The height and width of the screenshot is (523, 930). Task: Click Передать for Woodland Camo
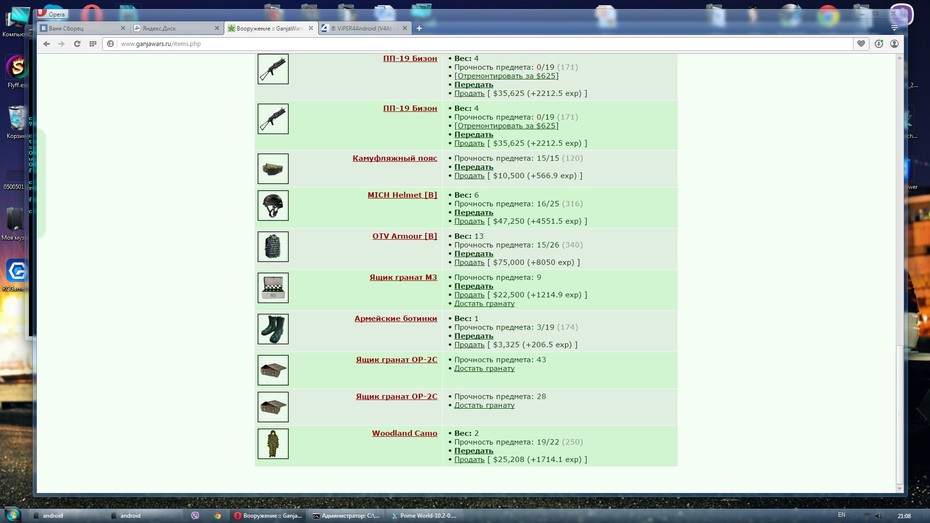click(x=473, y=451)
